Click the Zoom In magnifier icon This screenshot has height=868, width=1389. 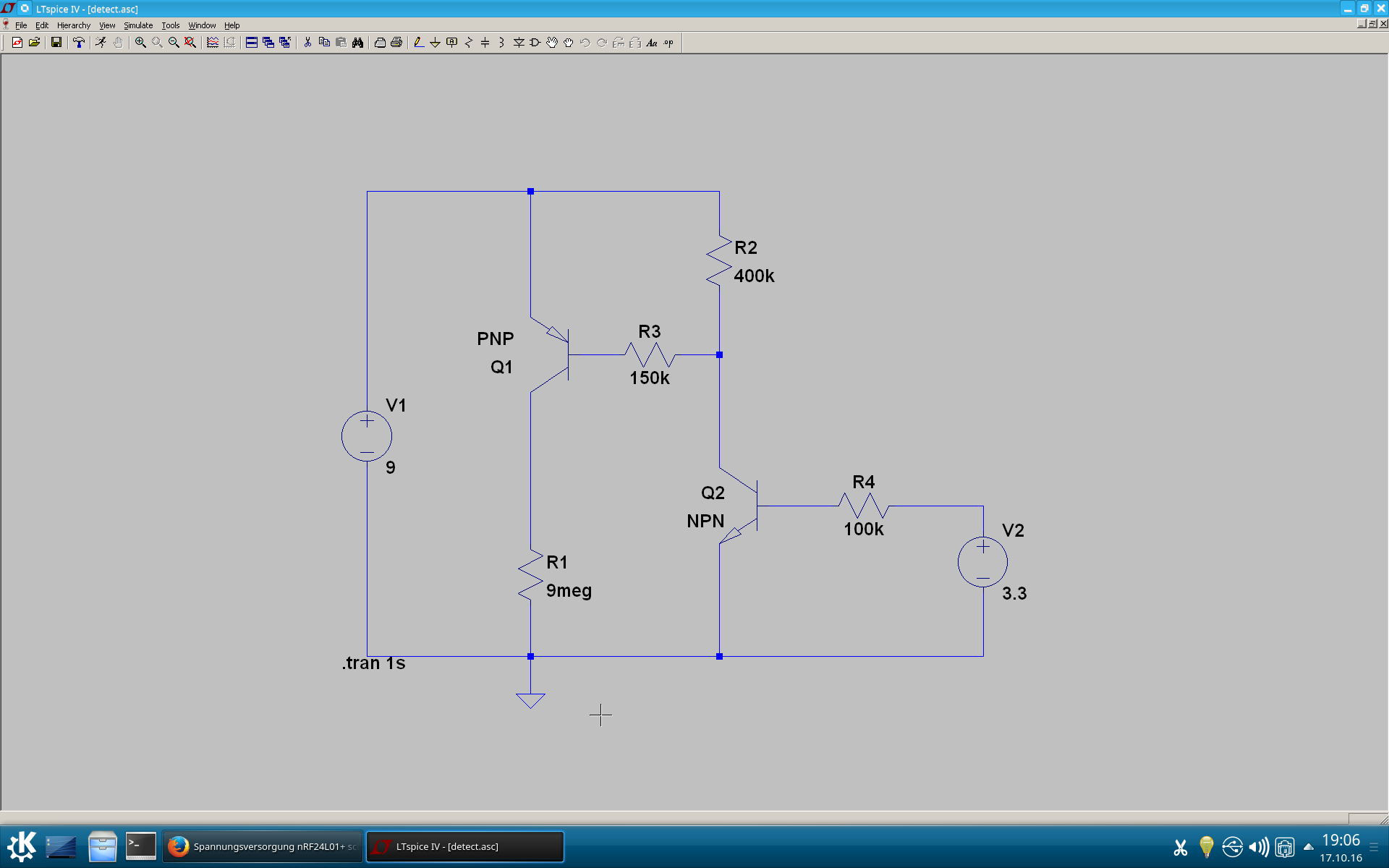pyautogui.click(x=140, y=43)
